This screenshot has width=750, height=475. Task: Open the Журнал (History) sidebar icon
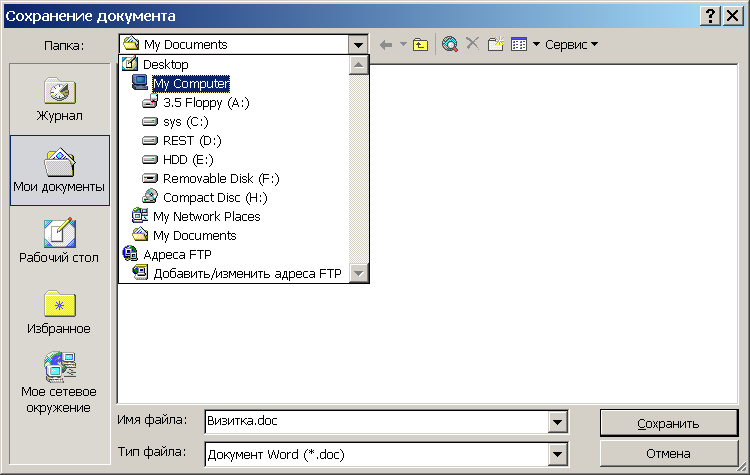(59, 98)
